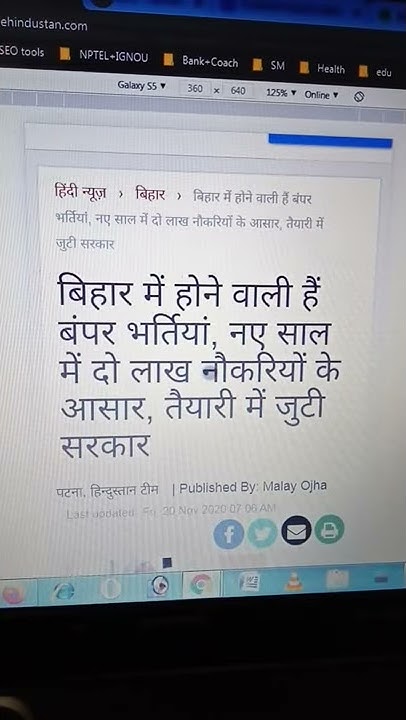Click the बिहार breadcrumb link

[150, 195]
